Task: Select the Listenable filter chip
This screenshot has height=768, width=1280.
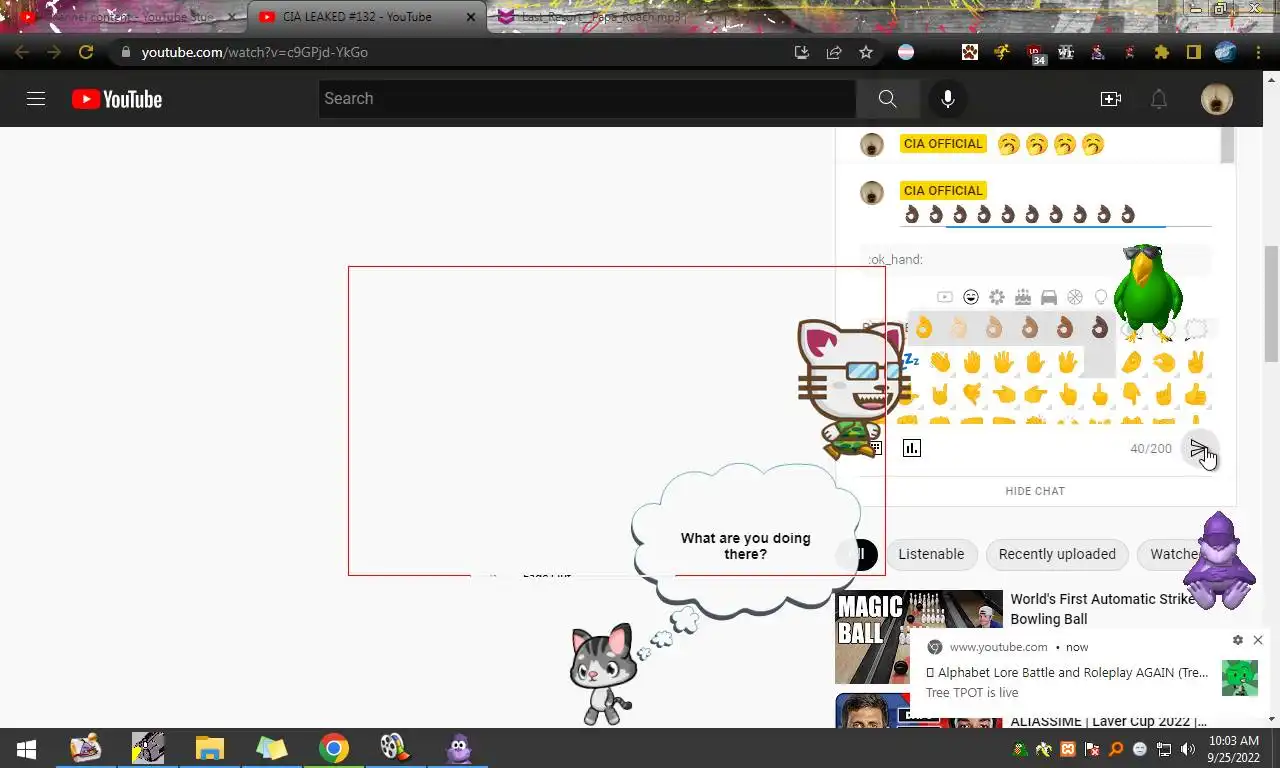Action: click(931, 554)
